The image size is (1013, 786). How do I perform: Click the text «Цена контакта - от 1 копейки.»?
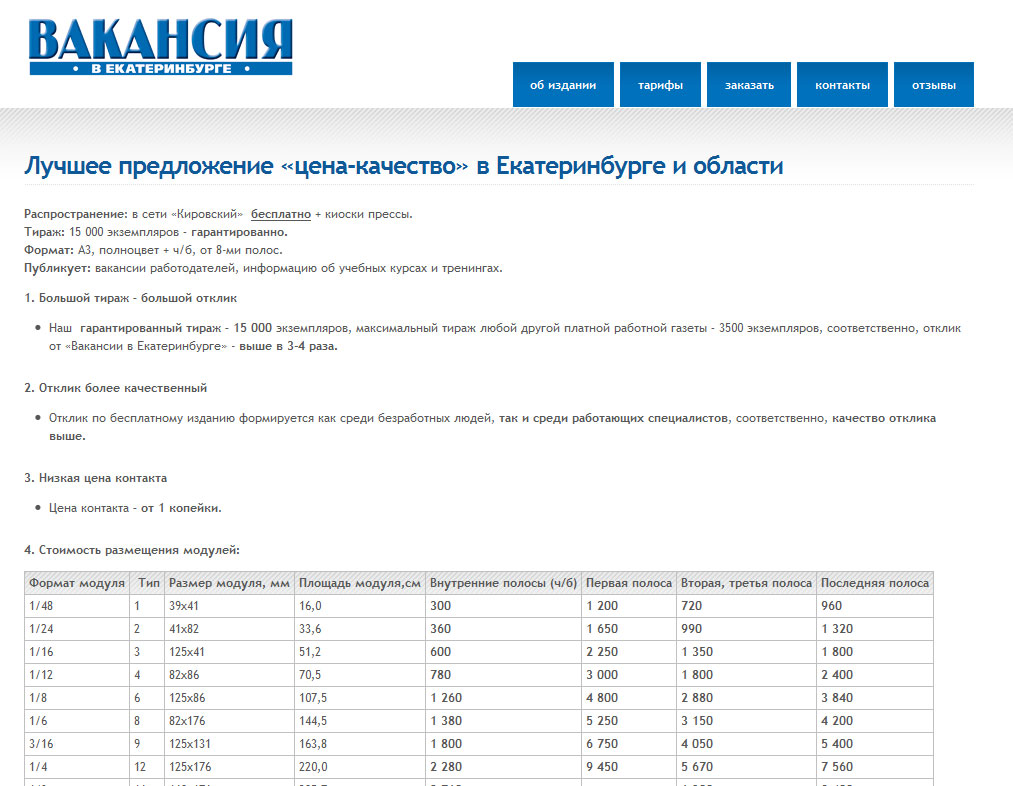(x=135, y=508)
